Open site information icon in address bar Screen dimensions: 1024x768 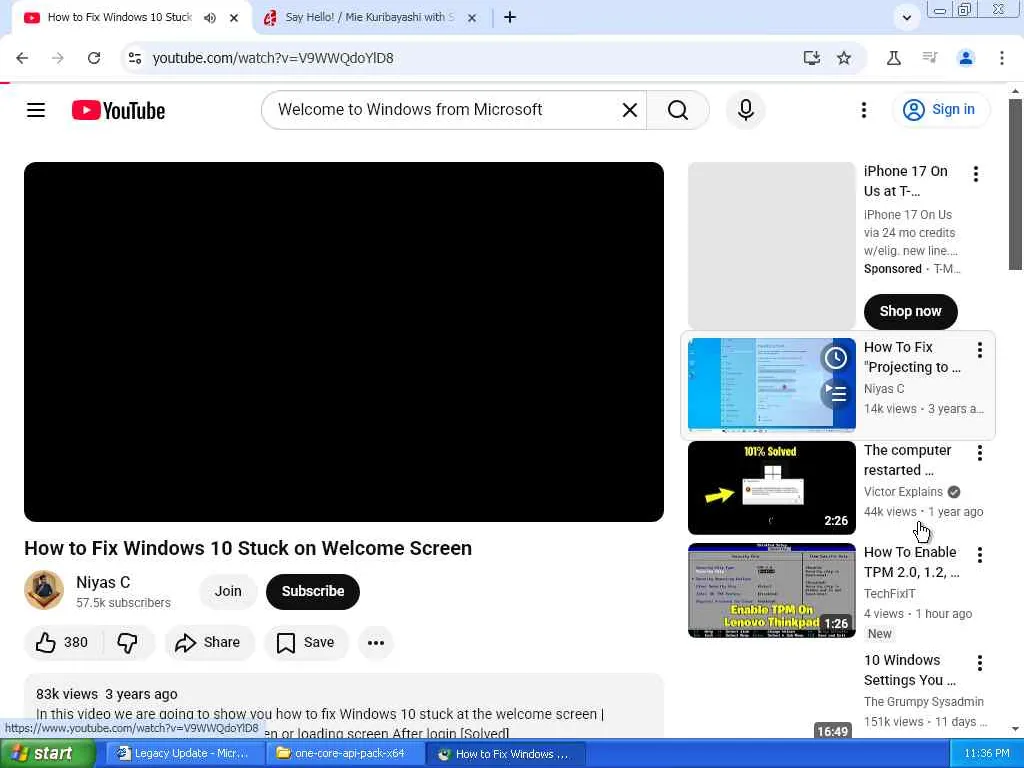tap(135, 58)
